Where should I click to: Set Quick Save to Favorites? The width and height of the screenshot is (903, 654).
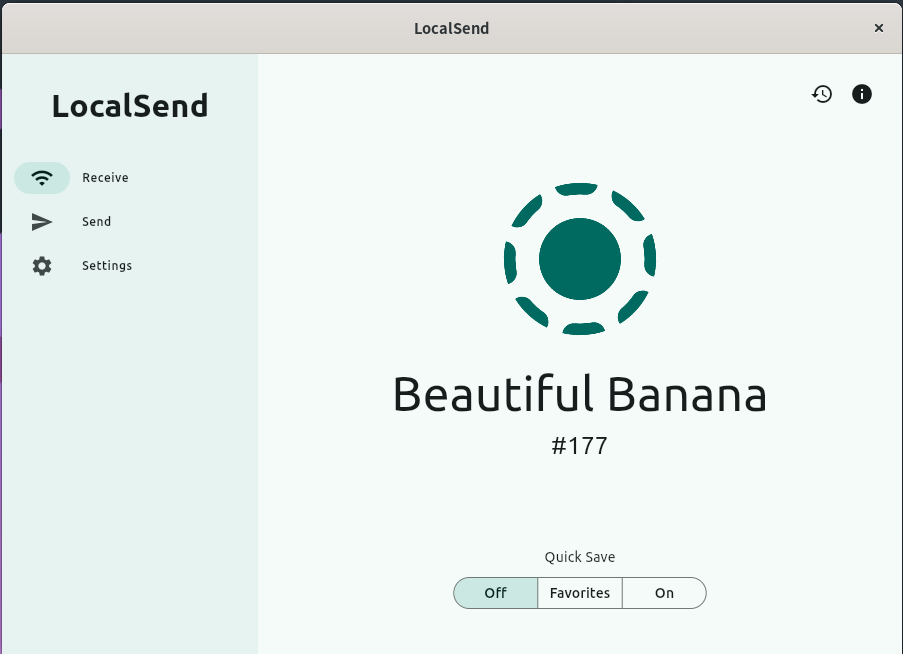pos(580,593)
